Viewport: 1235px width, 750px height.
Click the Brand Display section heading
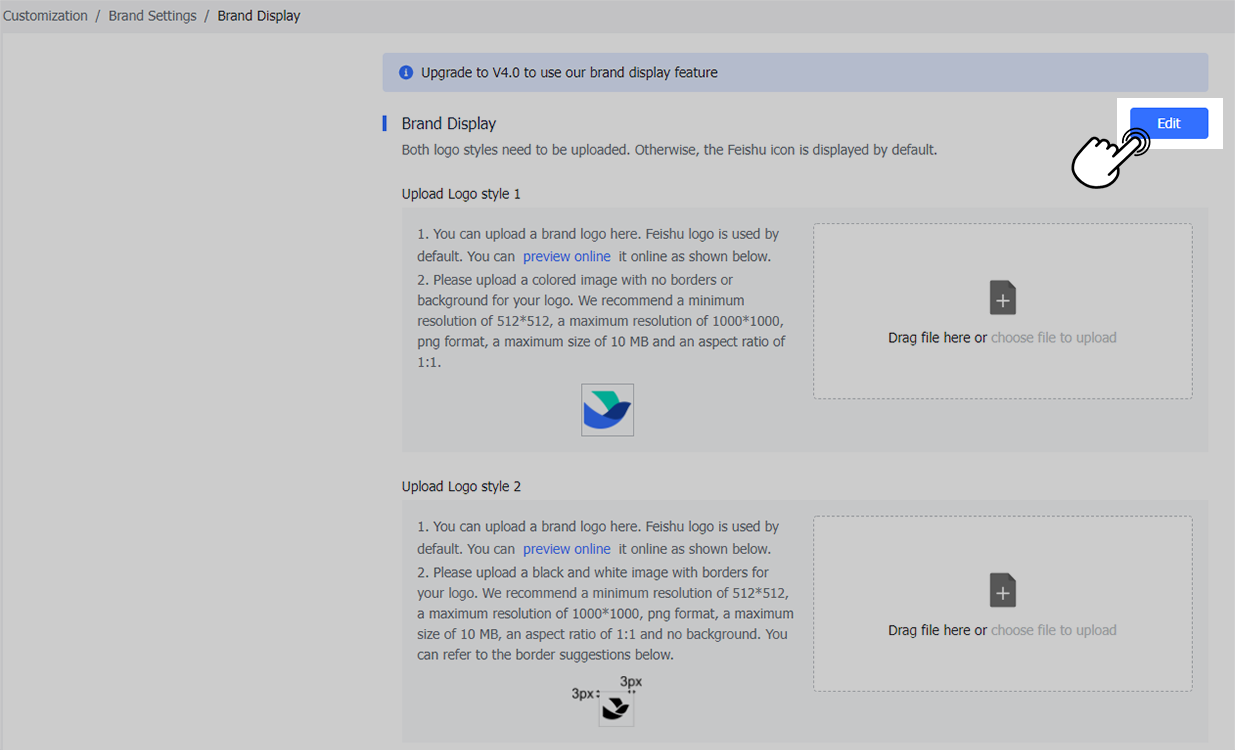[449, 123]
